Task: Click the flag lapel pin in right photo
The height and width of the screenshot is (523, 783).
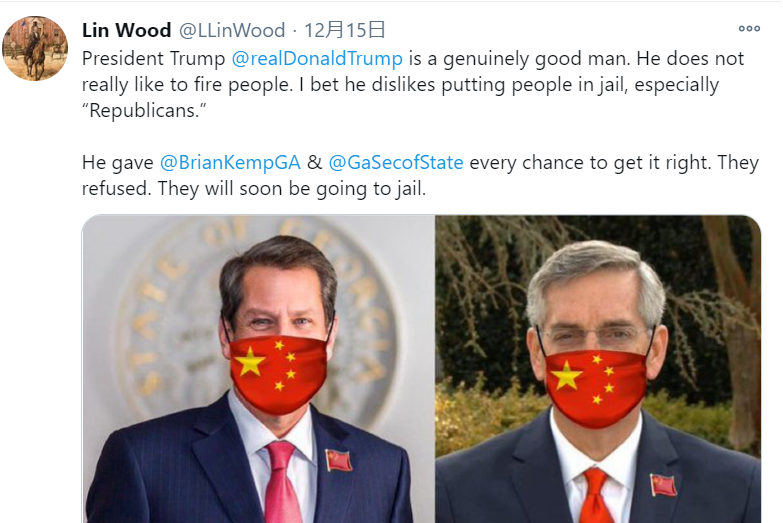Action: 663,485
